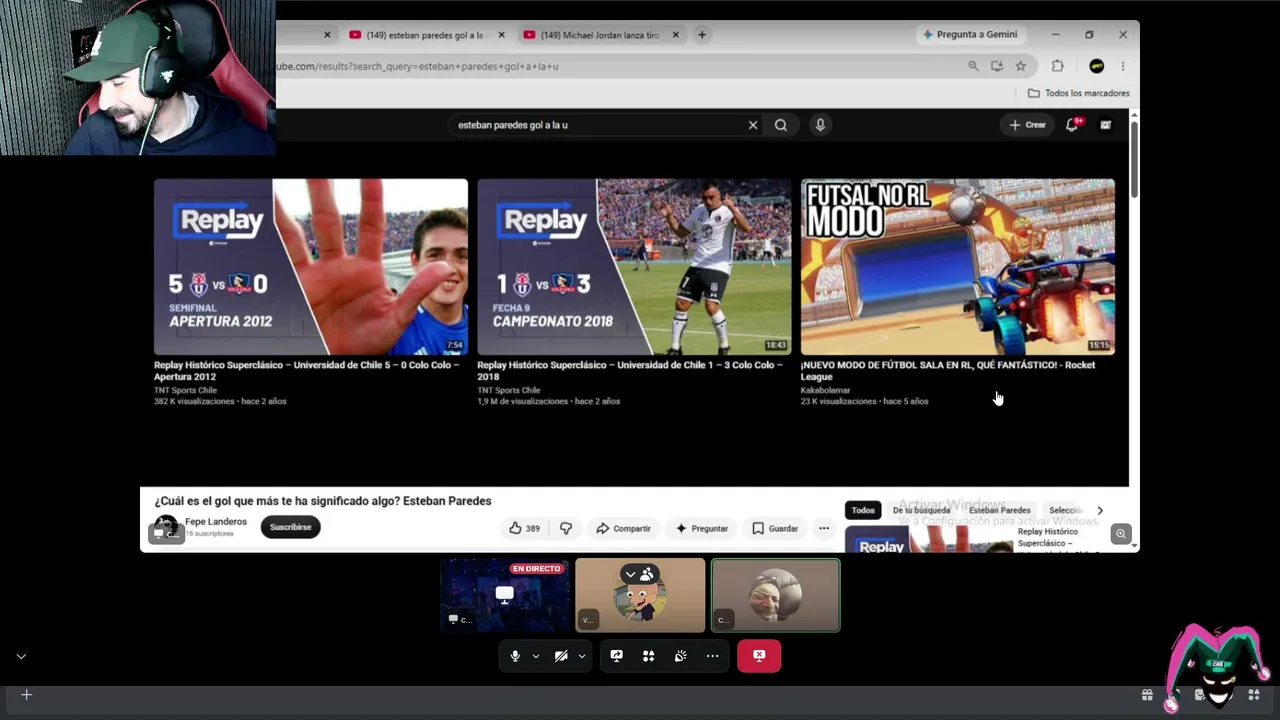Clear the YouTube search box text
Screen dimensions: 1280x720
pyautogui.click(x=753, y=125)
